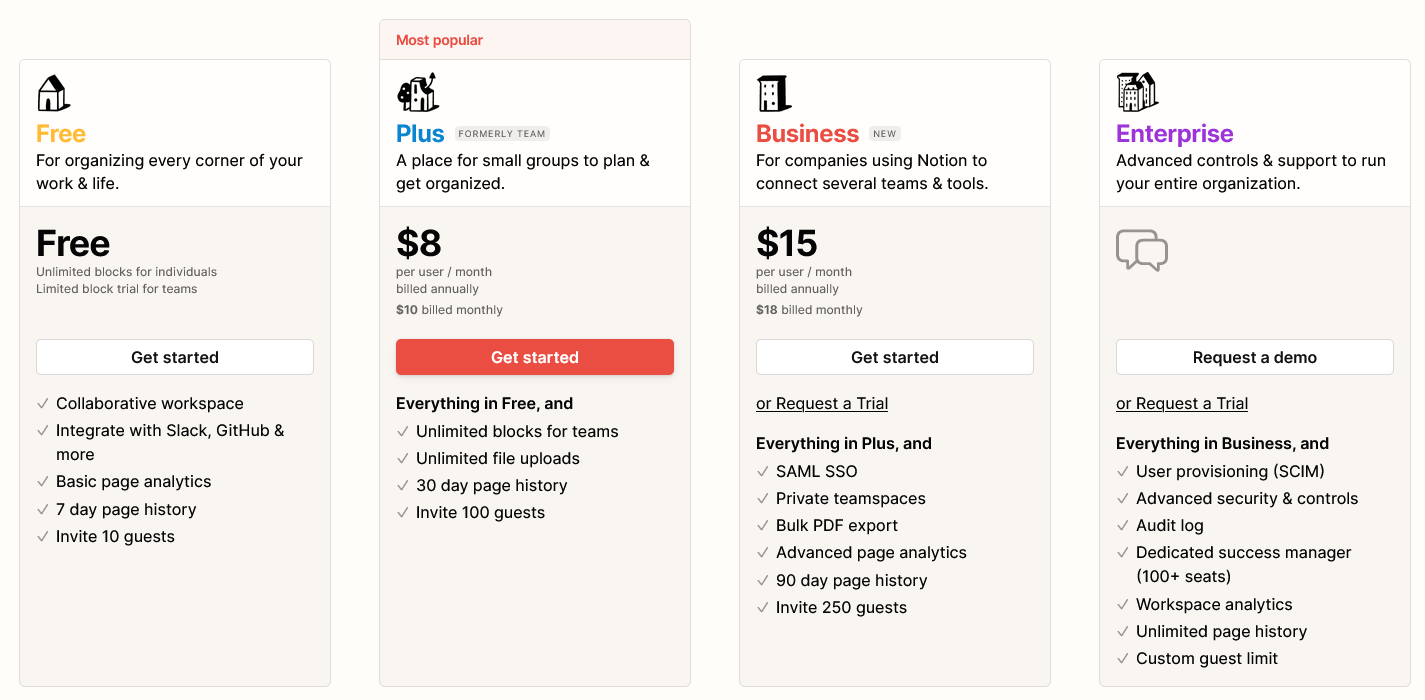Image resolution: width=1425 pixels, height=700 pixels.
Task: Click the $15 Business price
Action: pos(787,243)
